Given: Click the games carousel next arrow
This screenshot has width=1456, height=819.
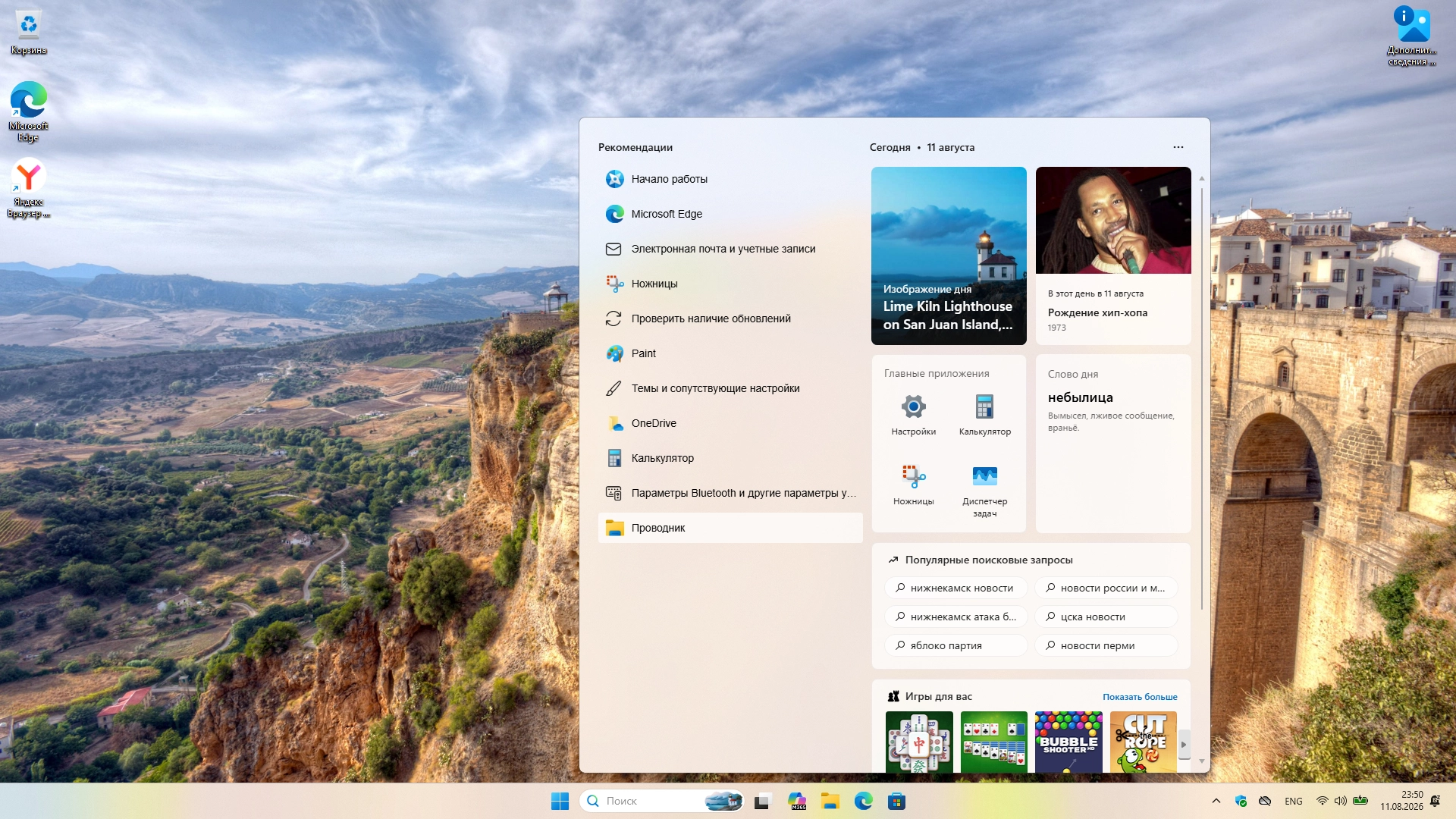Looking at the screenshot, I should coord(1184,745).
